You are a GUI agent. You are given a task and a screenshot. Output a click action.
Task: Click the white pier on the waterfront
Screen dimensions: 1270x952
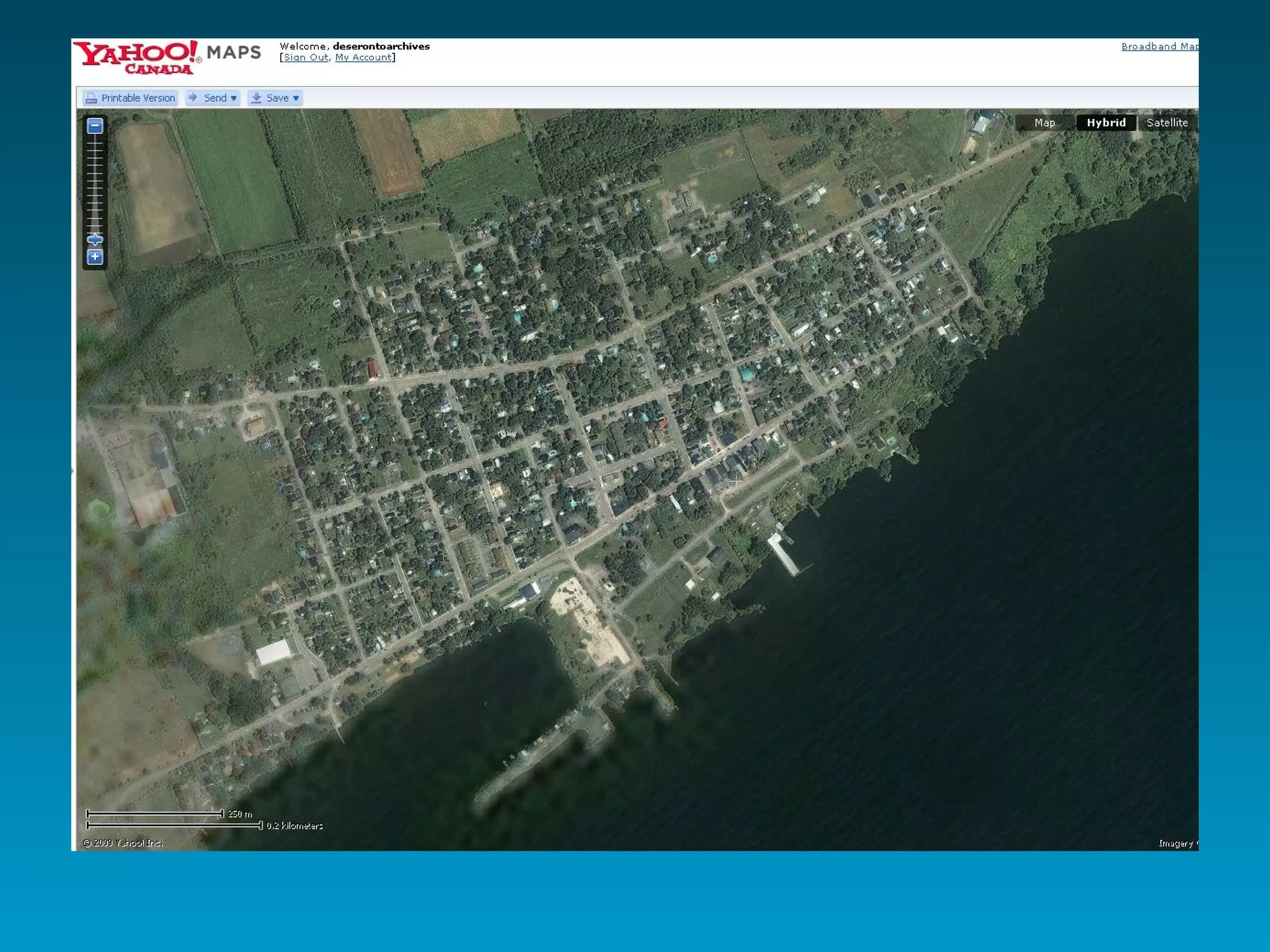pyautogui.click(x=783, y=553)
